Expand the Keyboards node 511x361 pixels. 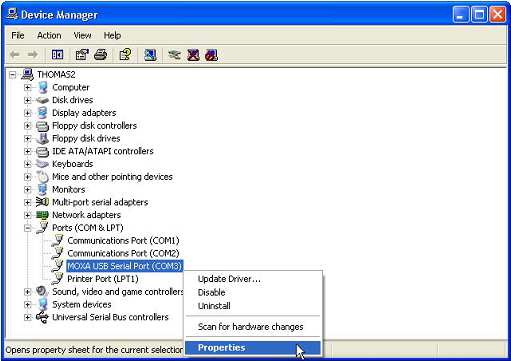click(28, 164)
